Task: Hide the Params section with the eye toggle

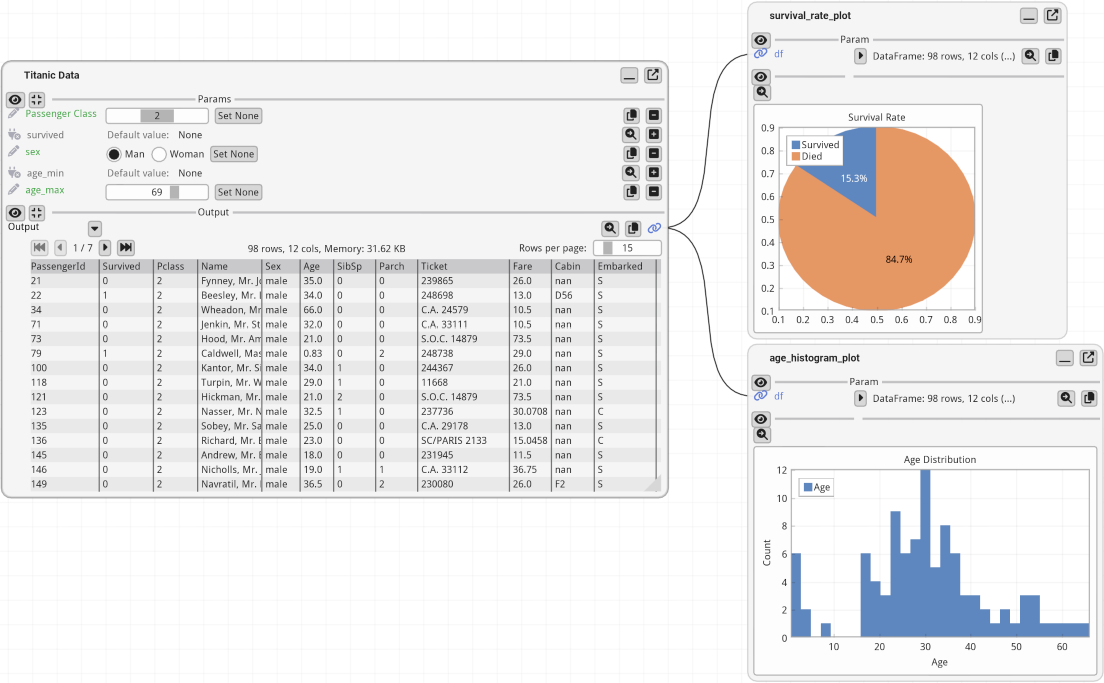Action: pyautogui.click(x=14, y=100)
